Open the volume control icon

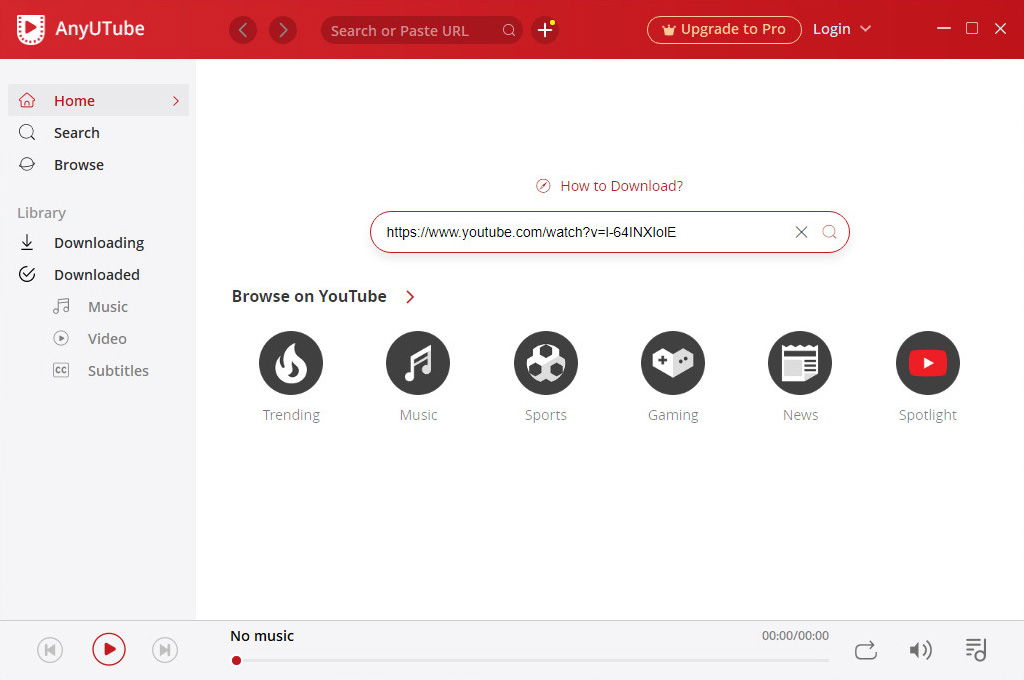921,649
